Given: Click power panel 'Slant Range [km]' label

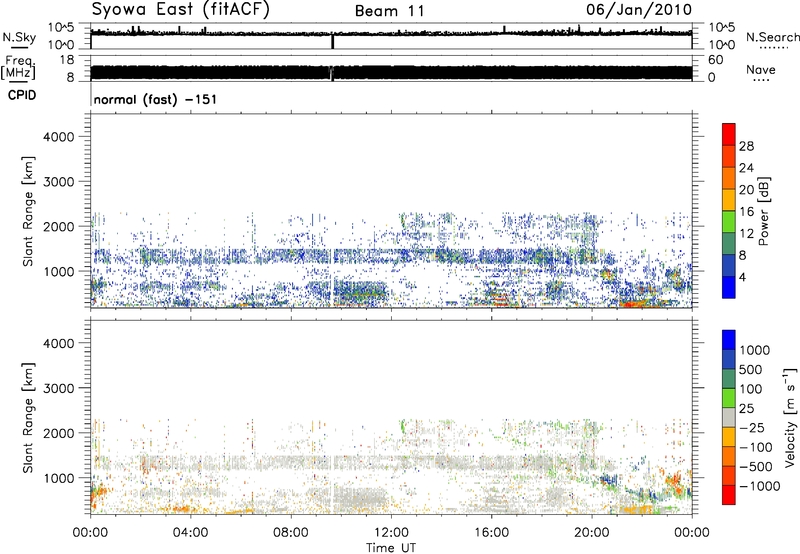Looking at the screenshot, I should 28,211.
